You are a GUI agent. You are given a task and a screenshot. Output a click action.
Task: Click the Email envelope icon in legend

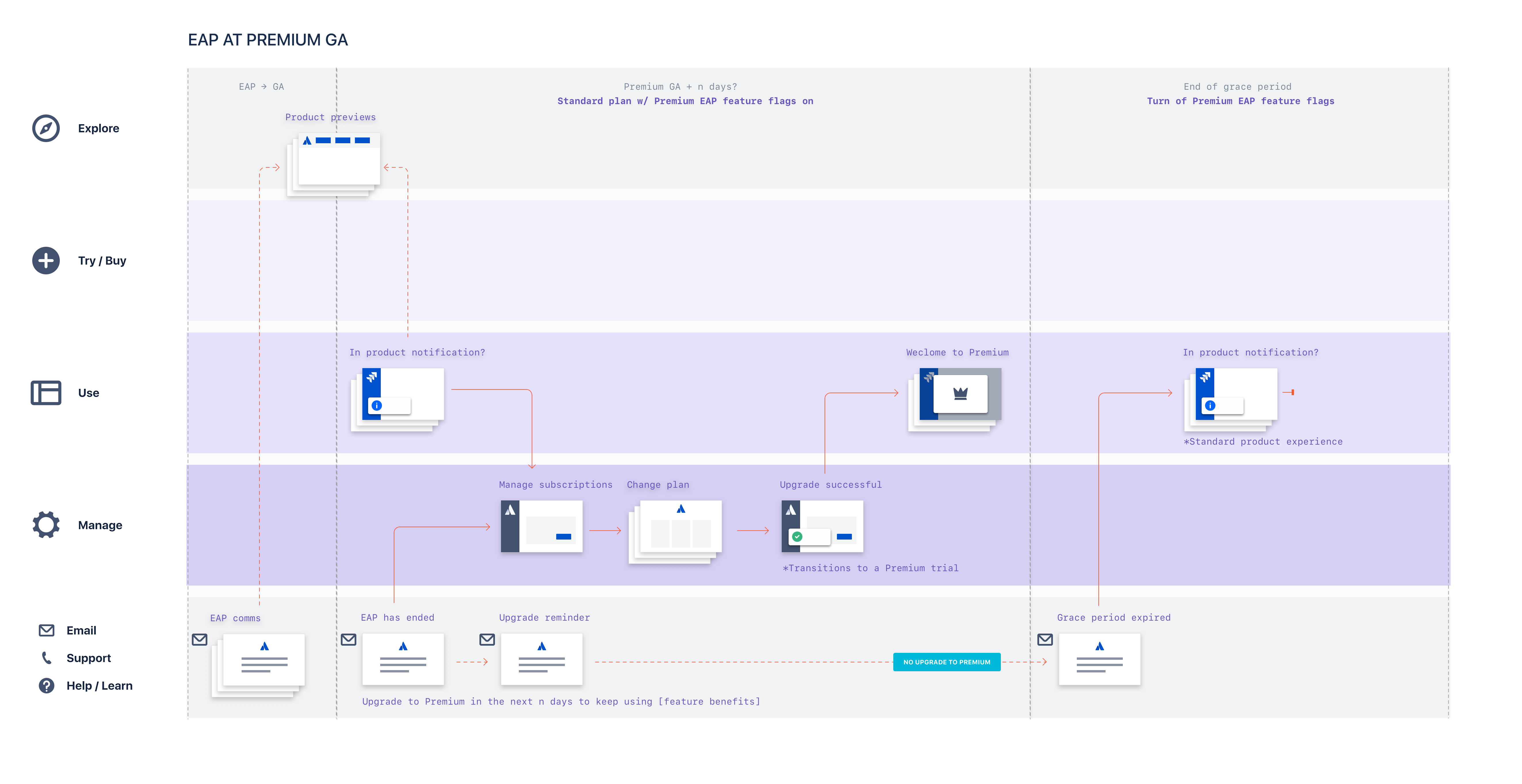[x=47, y=630]
